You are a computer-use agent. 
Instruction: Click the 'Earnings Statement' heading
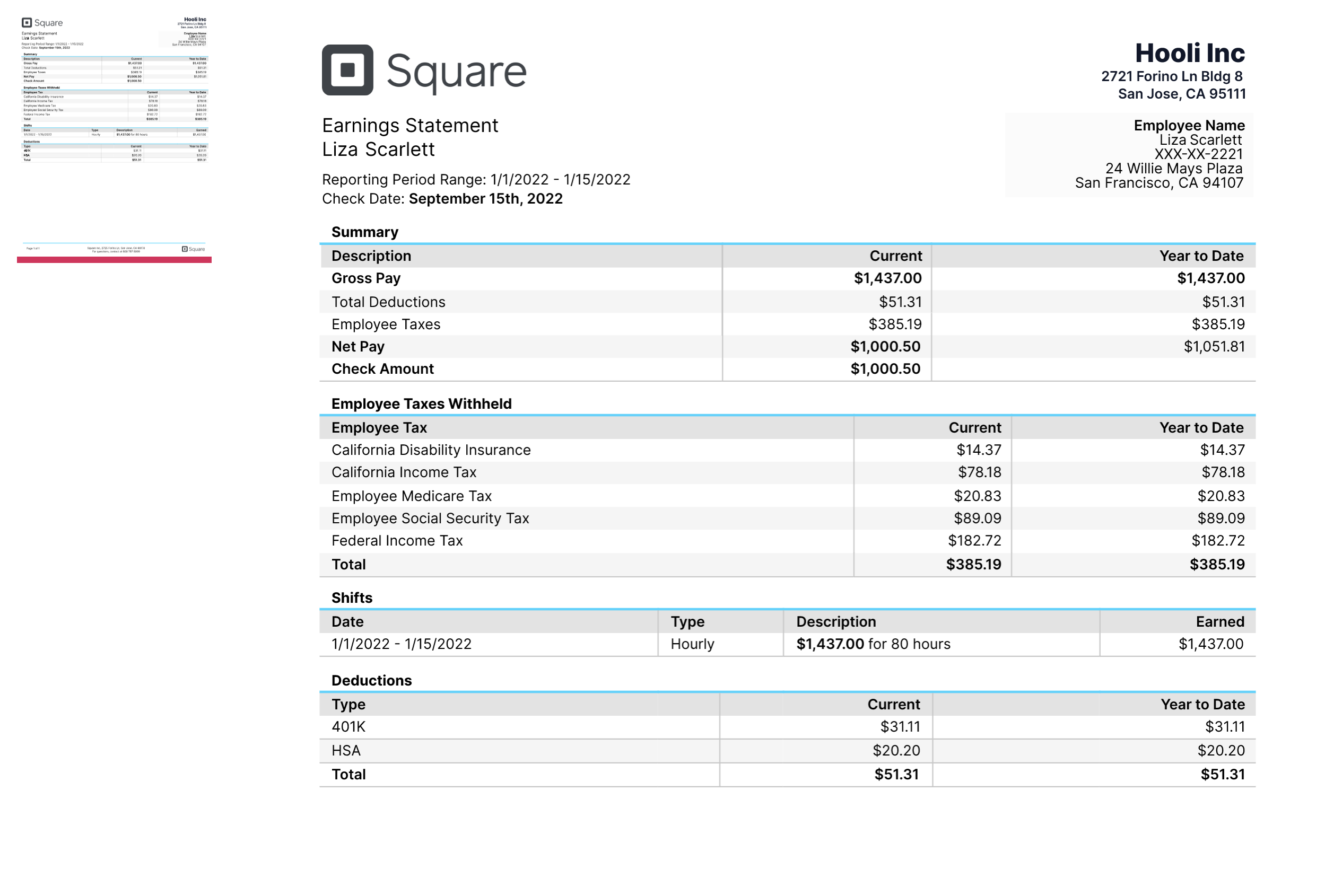point(410,126)
